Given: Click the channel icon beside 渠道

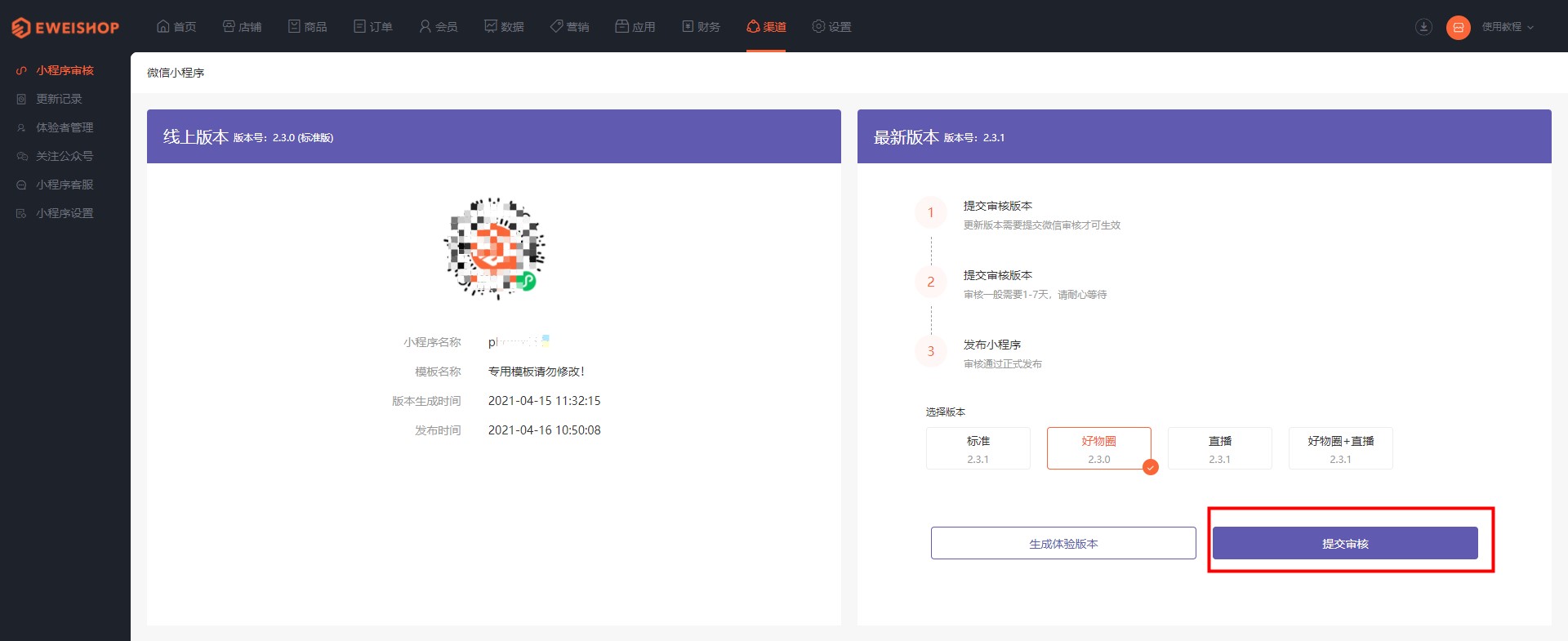Looking at the screenshot, I should tap(753, 26).
